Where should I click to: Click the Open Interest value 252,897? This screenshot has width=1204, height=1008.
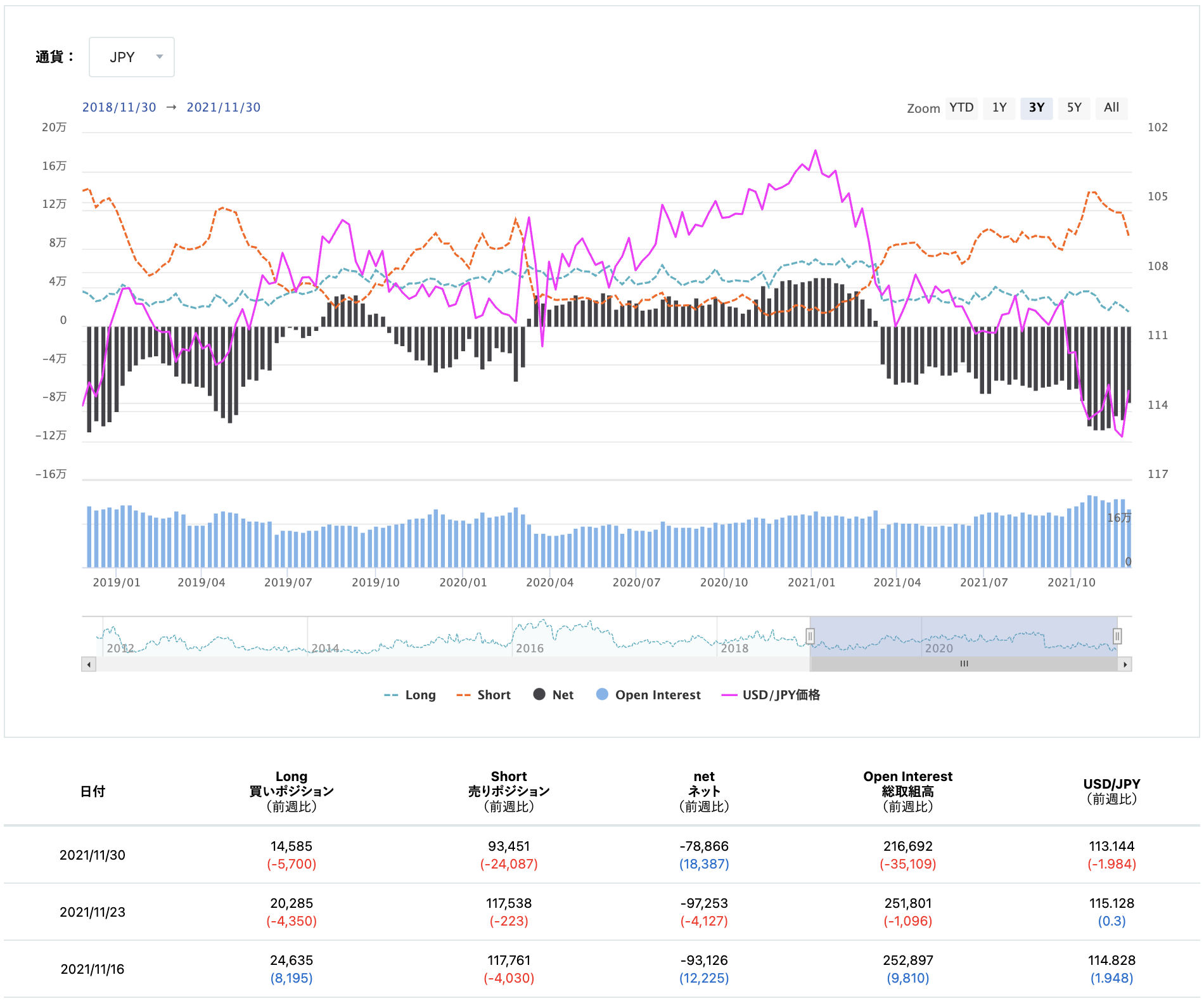tap(908, 960)
